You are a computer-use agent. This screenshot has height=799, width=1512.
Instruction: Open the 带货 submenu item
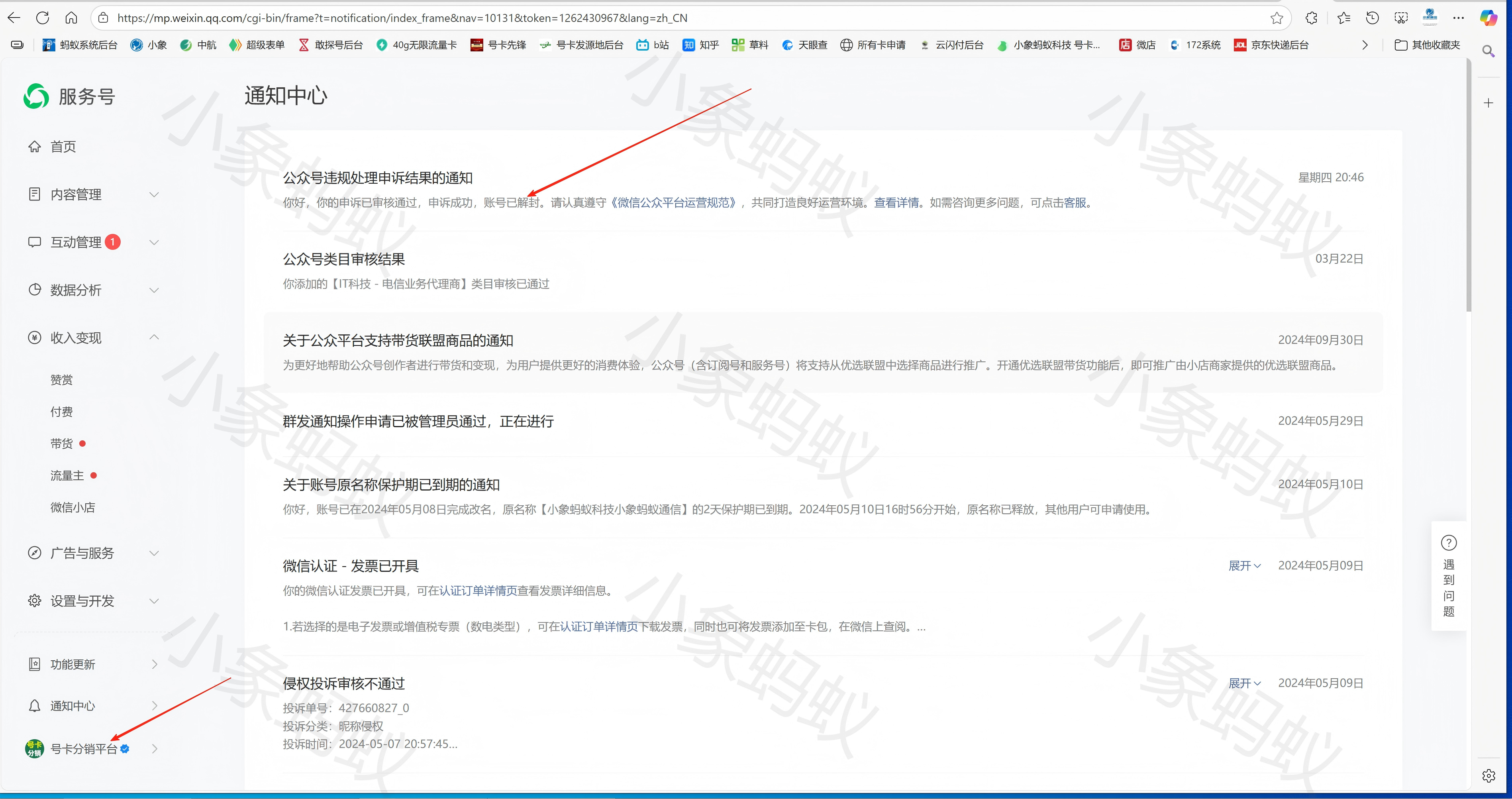(62, 444)
